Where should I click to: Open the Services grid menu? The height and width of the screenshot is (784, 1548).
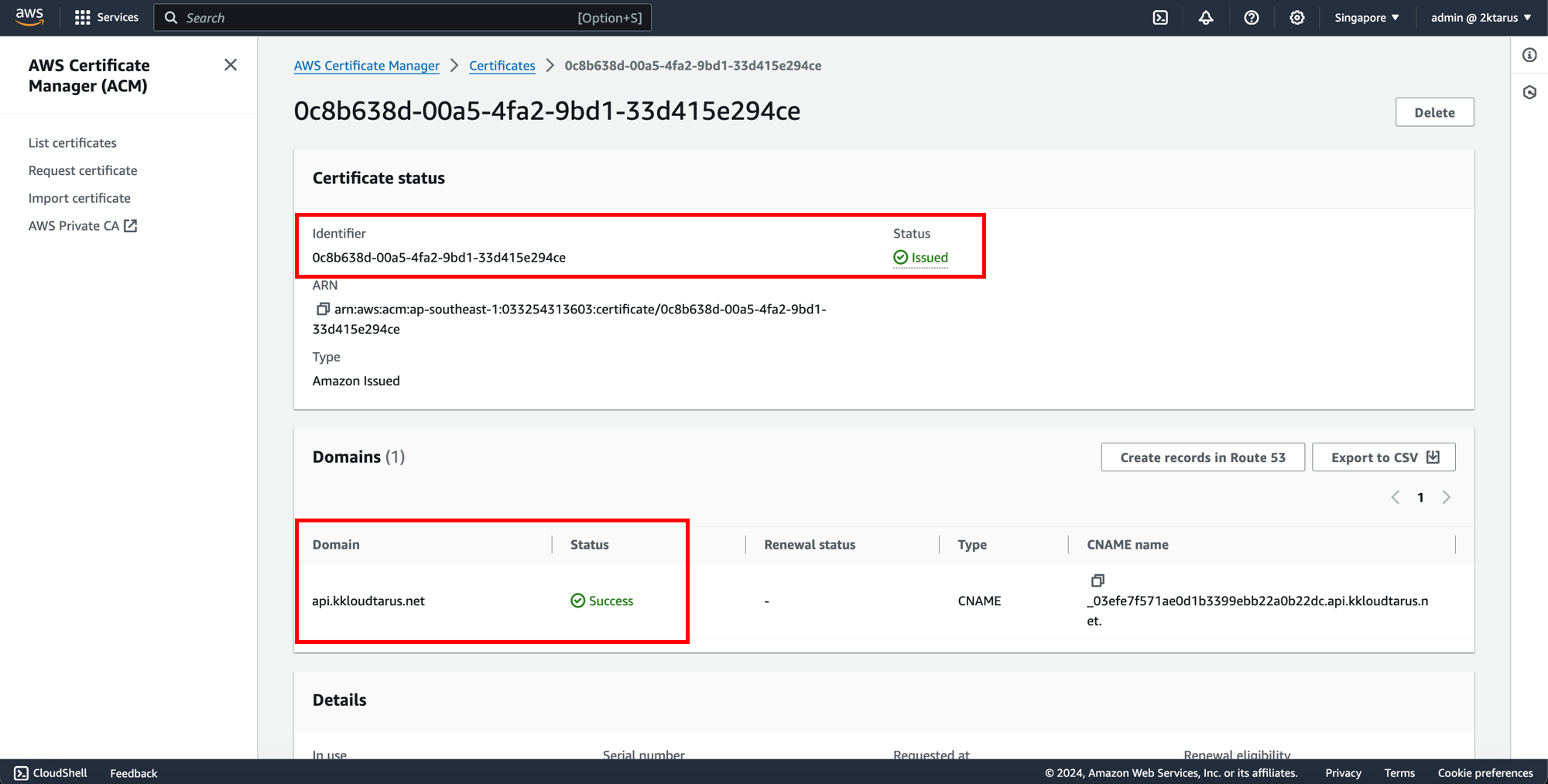pos(106,17)
